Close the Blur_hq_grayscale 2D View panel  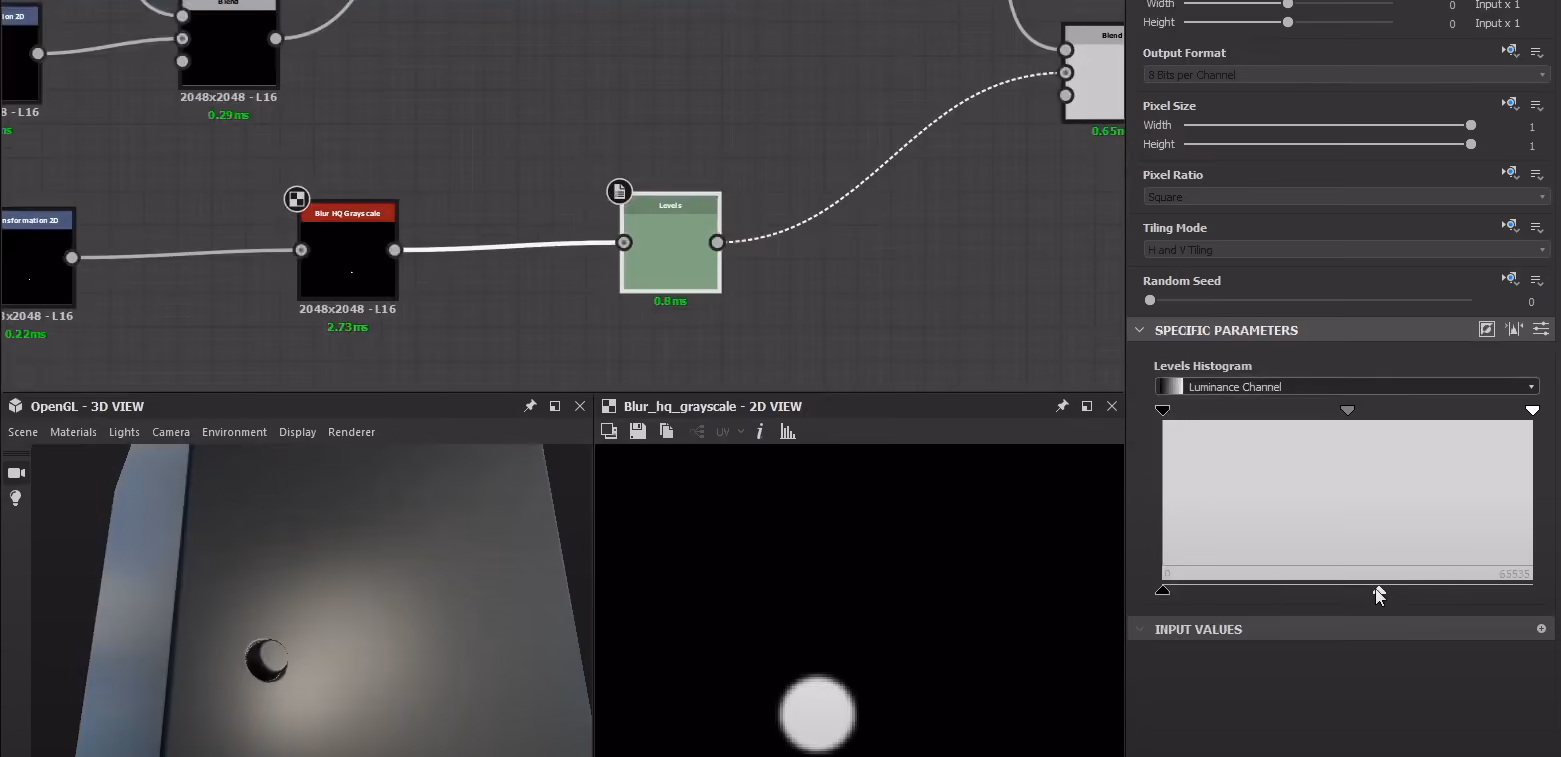1112,406
